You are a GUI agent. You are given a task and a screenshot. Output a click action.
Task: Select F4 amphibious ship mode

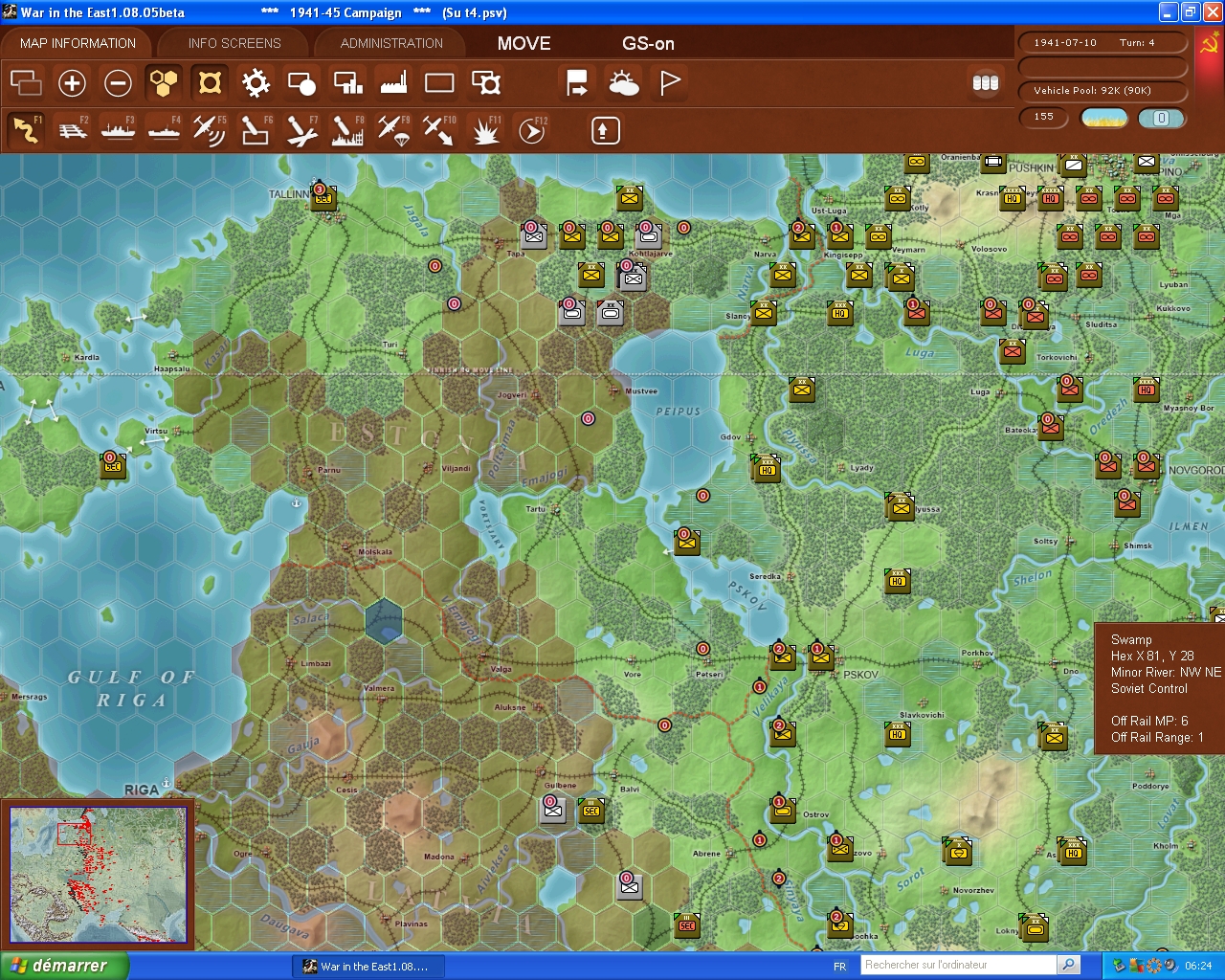[164, 130]
